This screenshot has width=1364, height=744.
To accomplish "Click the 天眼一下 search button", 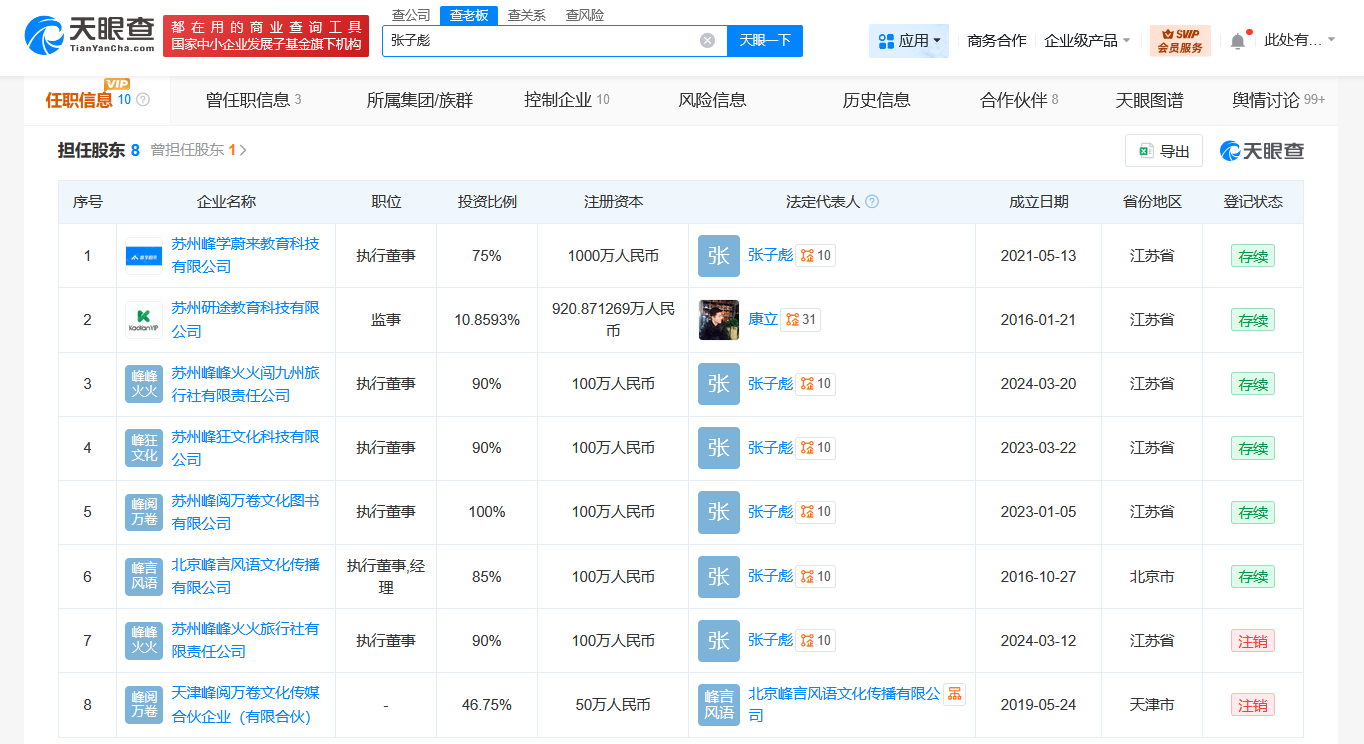I will [765, 40].
